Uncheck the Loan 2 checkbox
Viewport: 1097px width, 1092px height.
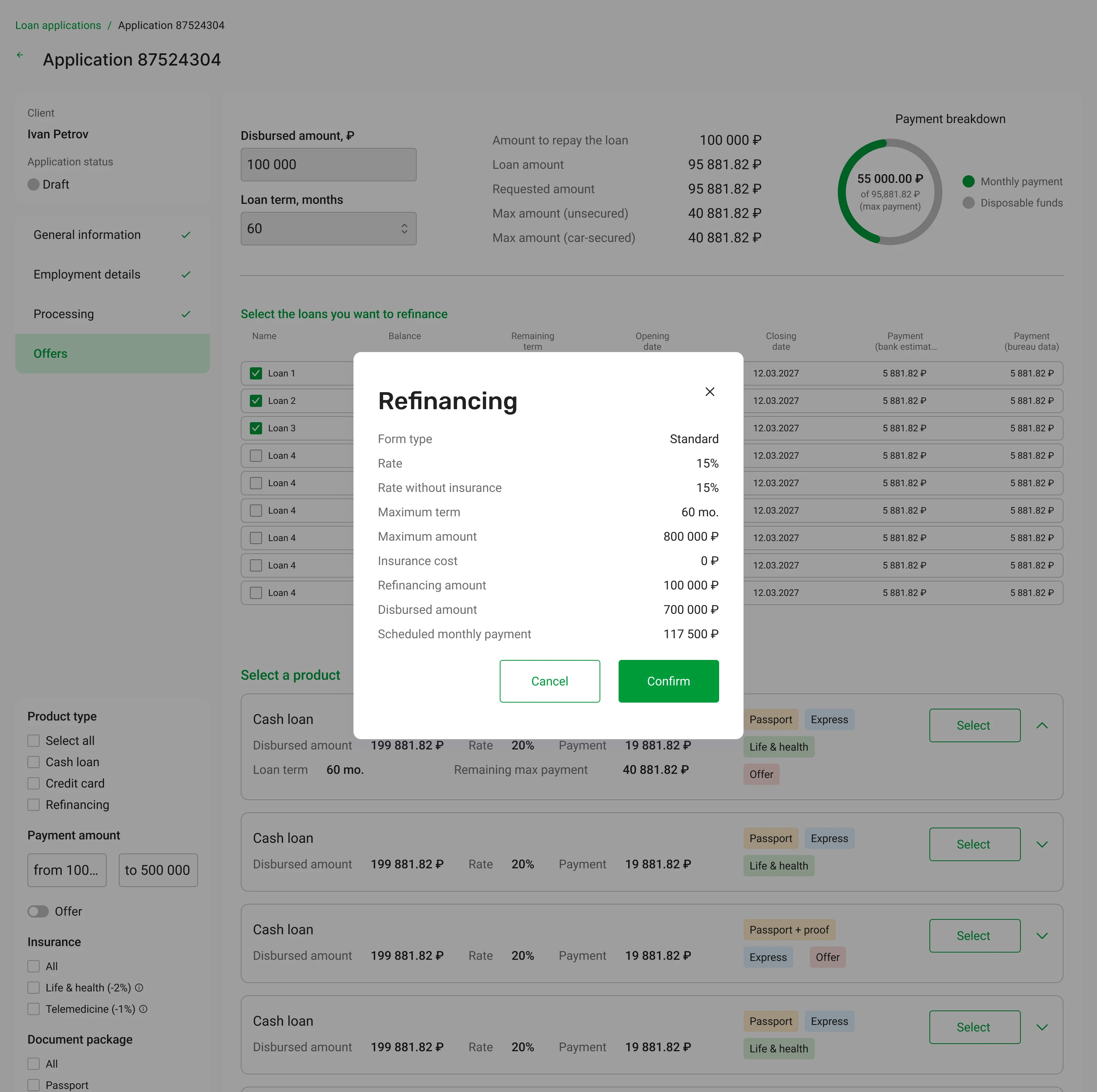pos(256,401)
